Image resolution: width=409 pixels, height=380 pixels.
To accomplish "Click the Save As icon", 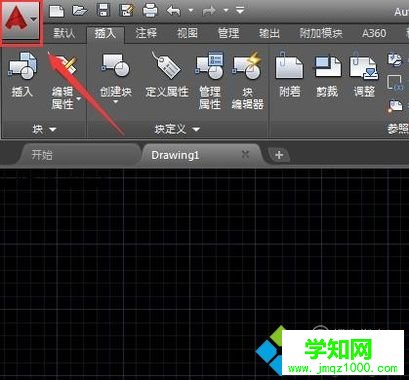I will pyautogui.click(x=127, y=11).
